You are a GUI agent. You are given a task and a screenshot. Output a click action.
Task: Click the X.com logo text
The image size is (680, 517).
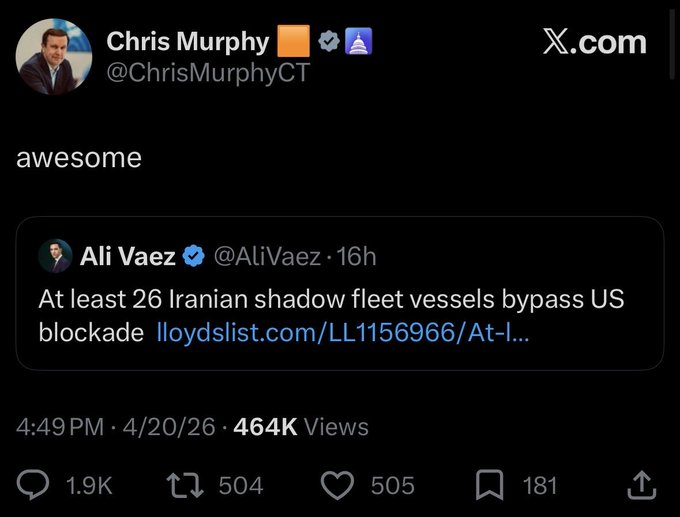coord(594,42)
